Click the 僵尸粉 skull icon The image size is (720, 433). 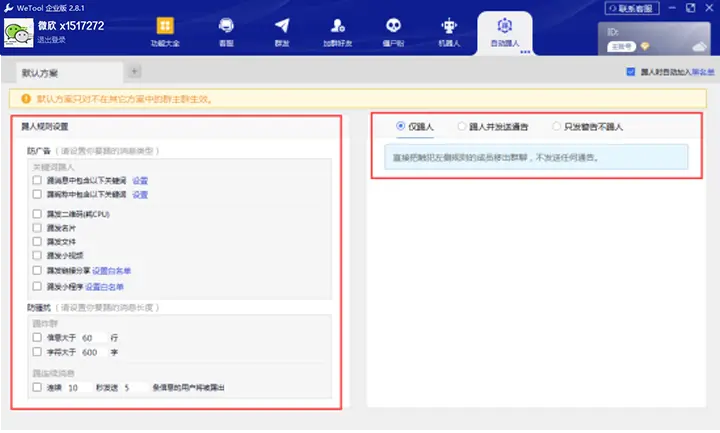[393, 31]
